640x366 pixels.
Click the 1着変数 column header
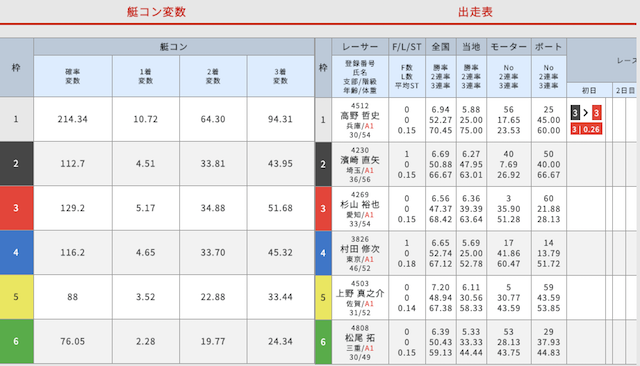(146, 76)
